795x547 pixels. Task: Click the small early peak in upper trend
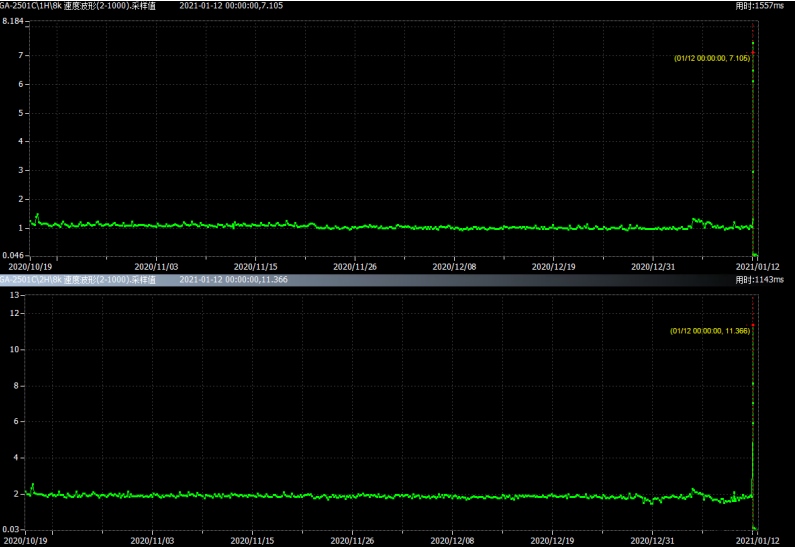(x=37, y=215)
